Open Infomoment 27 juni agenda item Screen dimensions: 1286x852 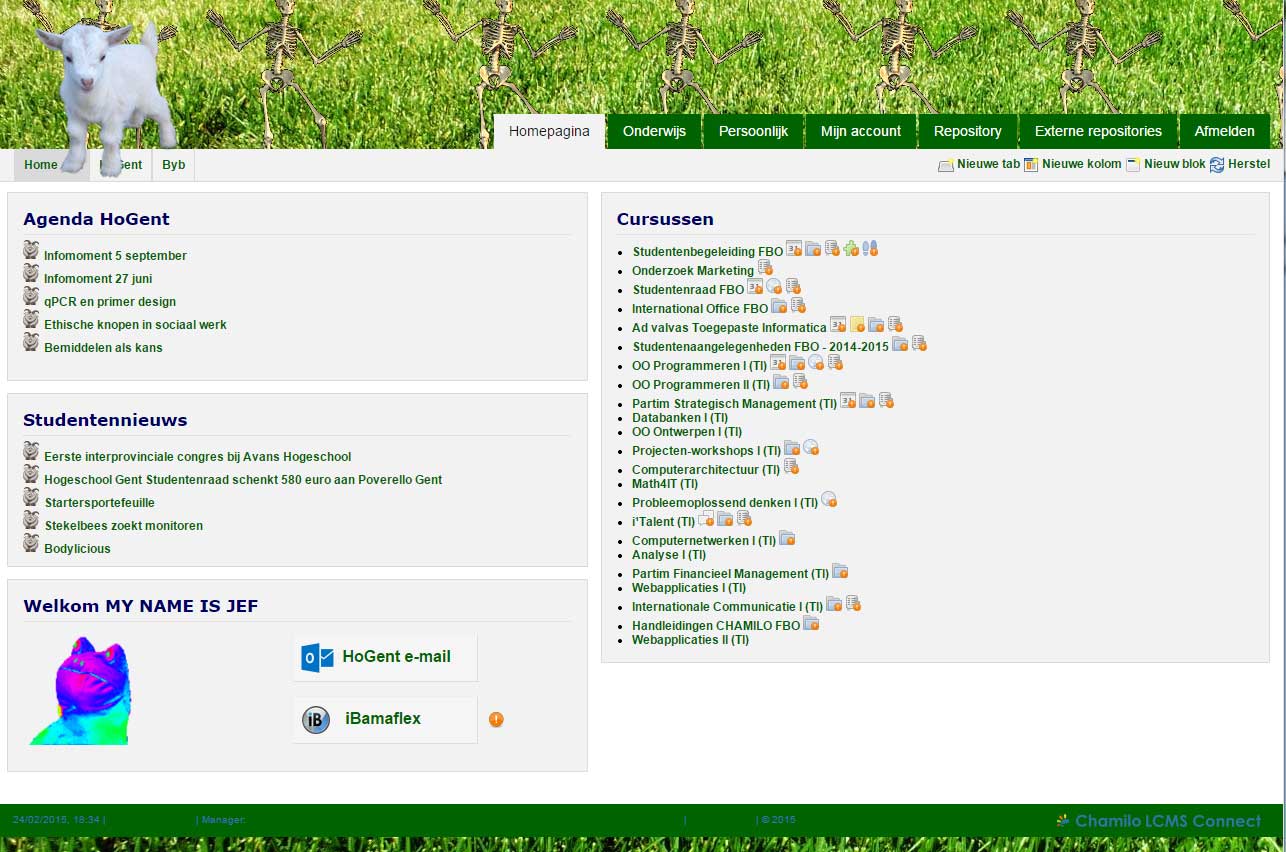tap(98, 279)
